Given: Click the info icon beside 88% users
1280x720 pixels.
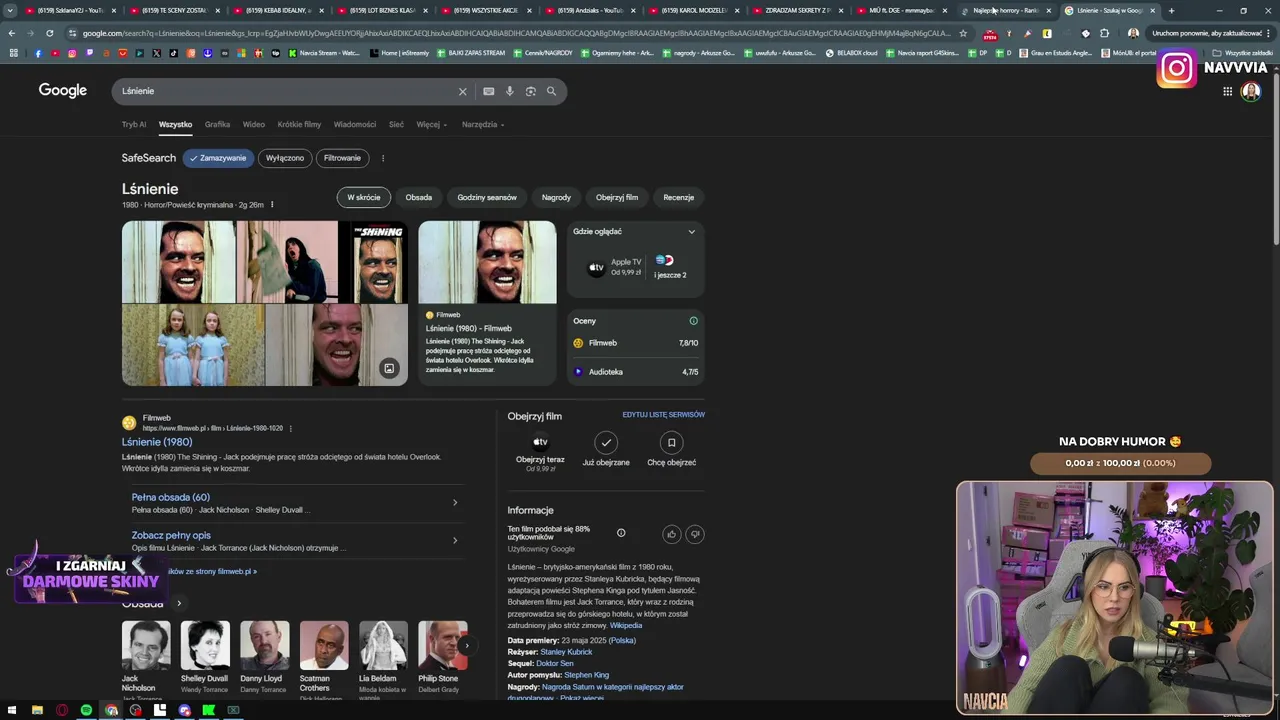Looking at the screenshot, I should [x=621, y=533].
